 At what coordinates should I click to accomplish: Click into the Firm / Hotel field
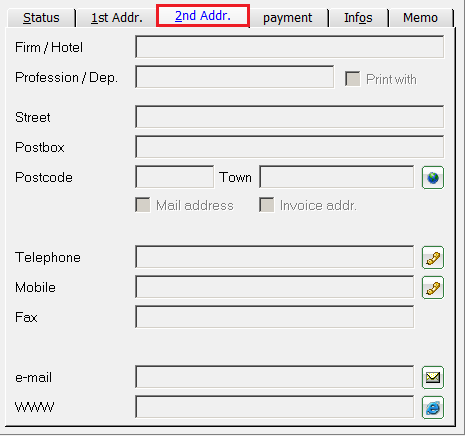point(290,47)
